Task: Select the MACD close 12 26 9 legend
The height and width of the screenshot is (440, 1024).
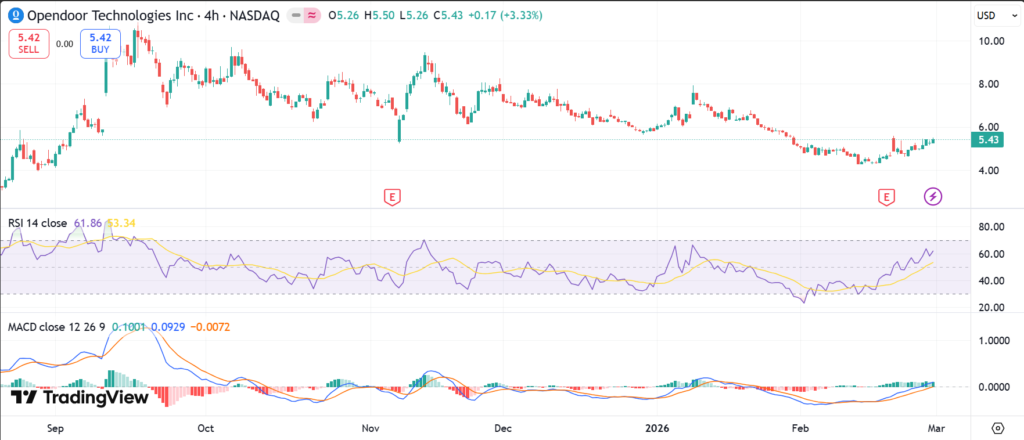Action: 55,327
